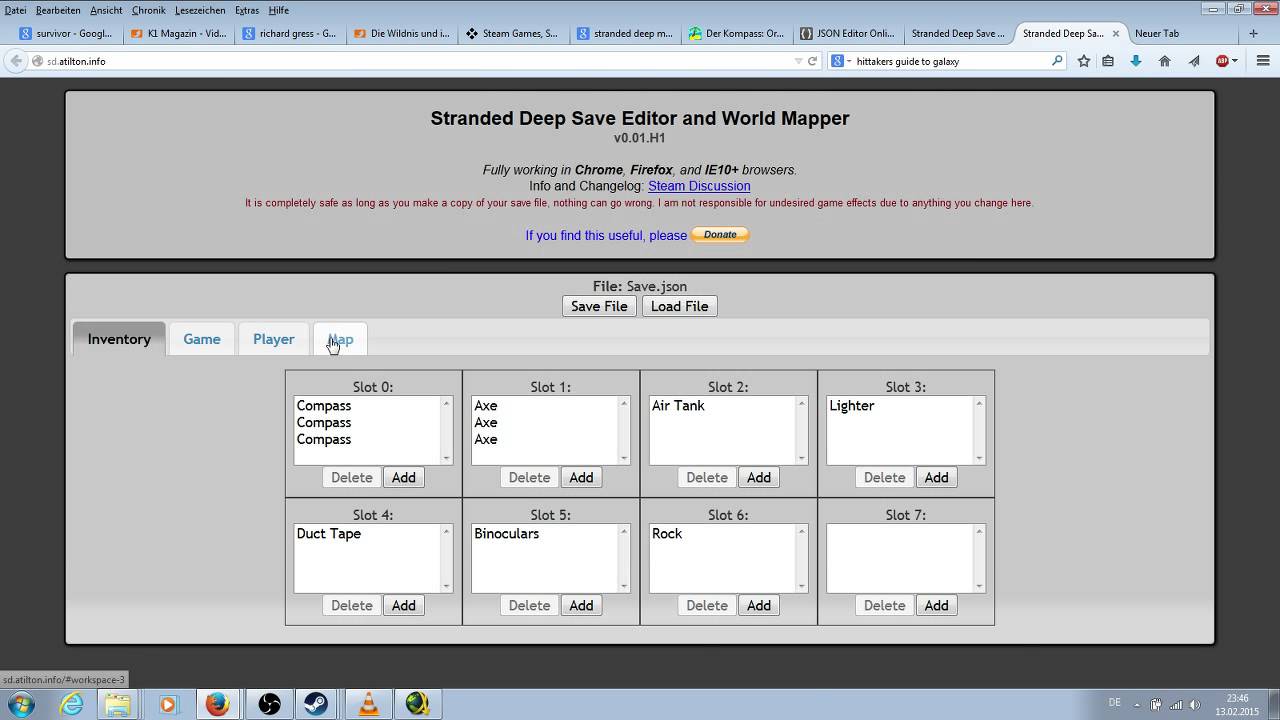Open the Ansicht menu
1280x720 pixels.
106,10
